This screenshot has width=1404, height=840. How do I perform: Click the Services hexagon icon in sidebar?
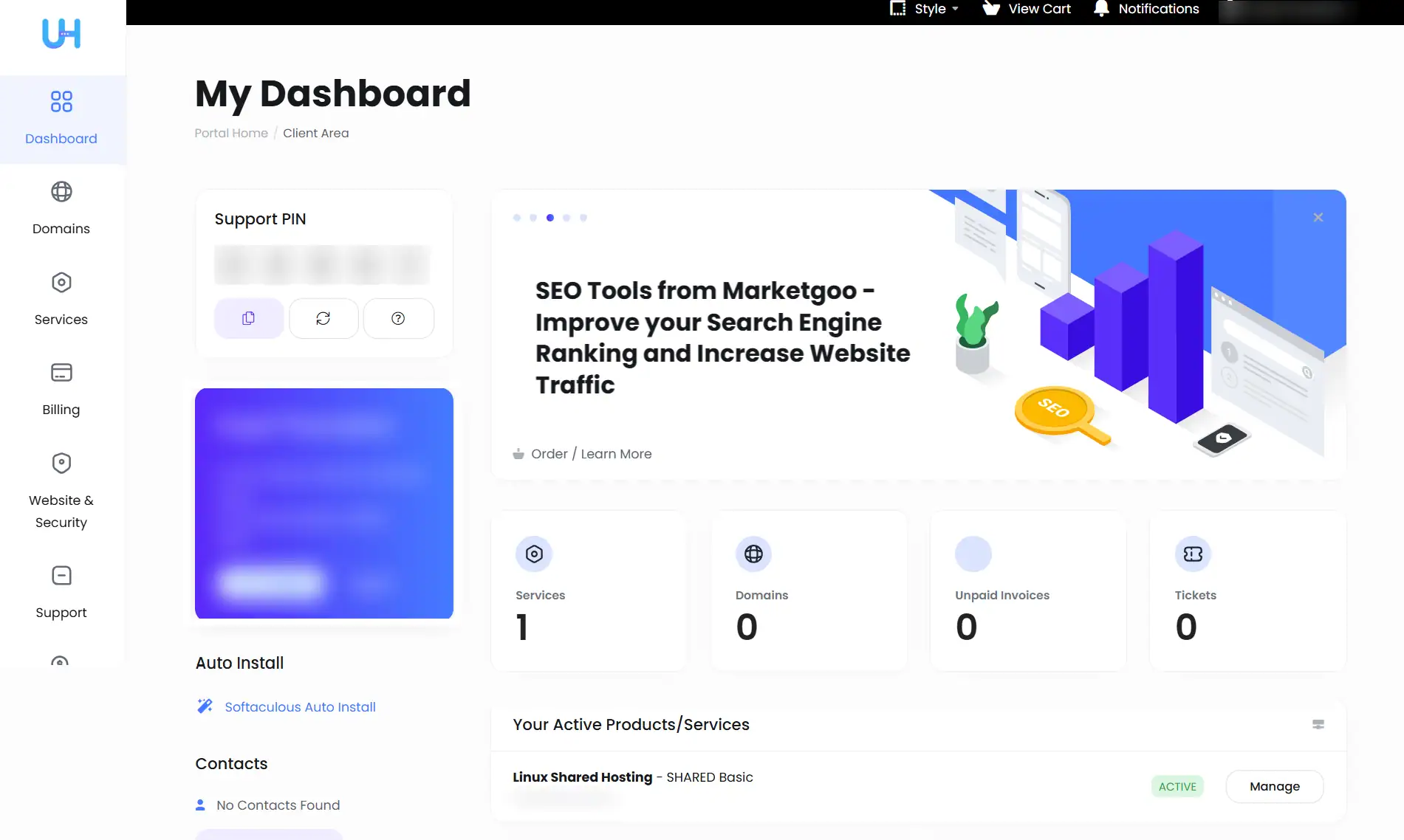tap(61, 282)
